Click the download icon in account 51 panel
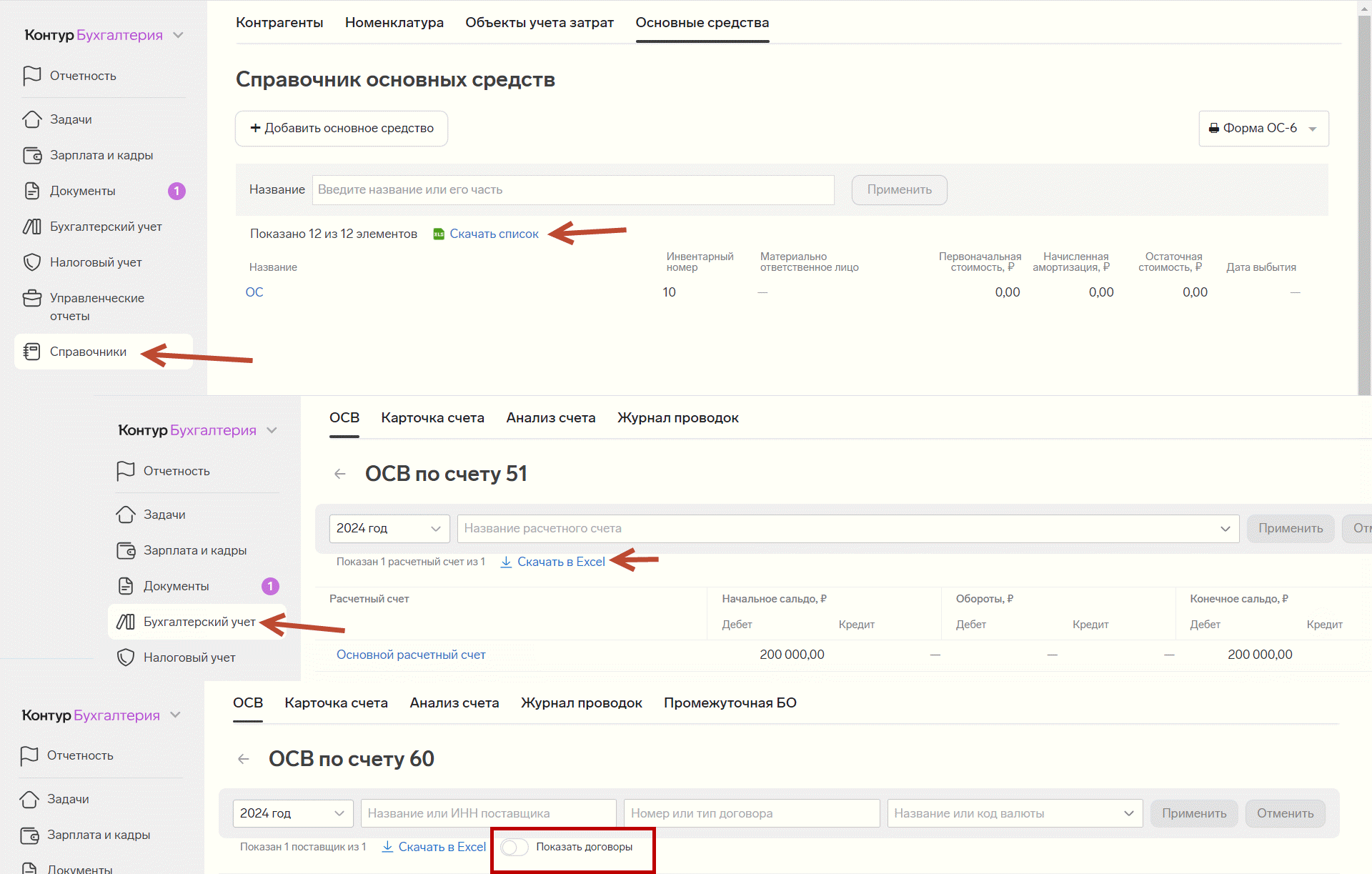 tap(506, 562)
